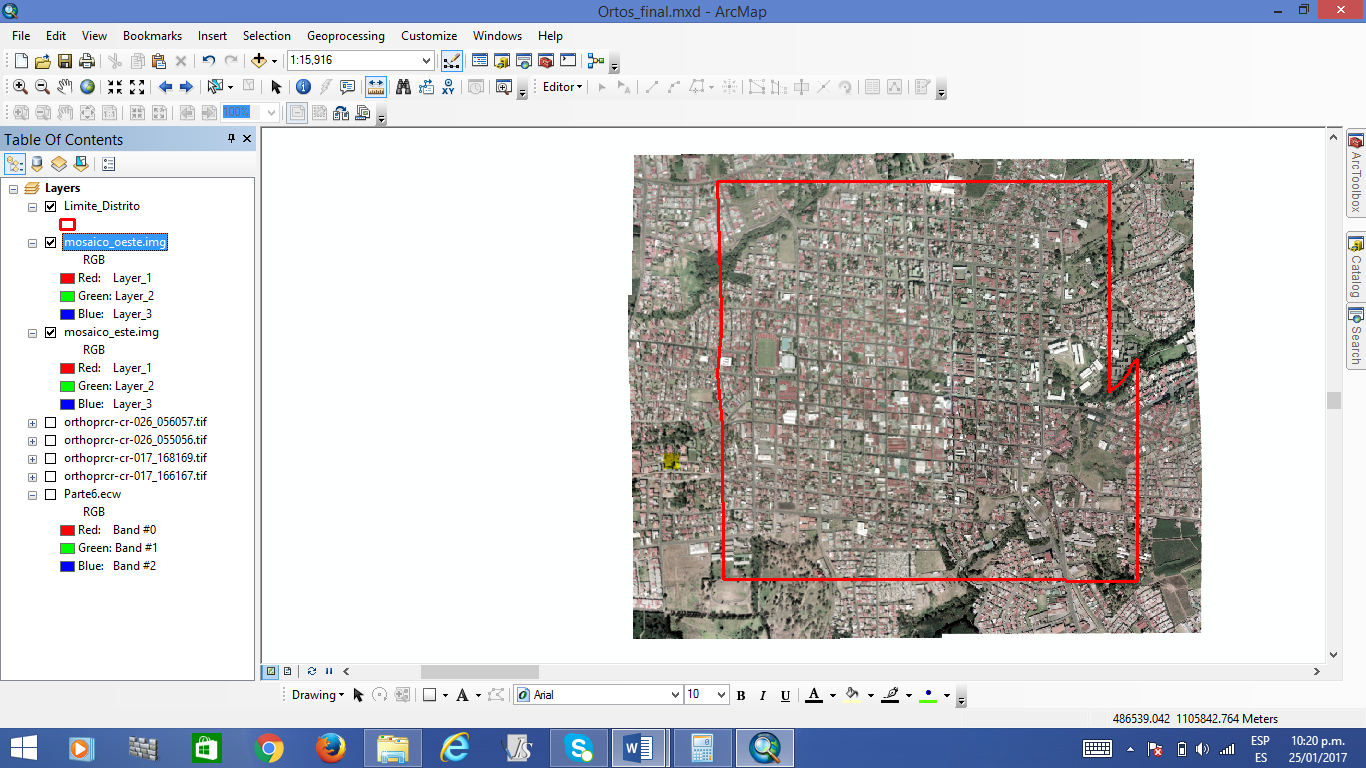Expand the orthoprcr-cr-026_056057.tif layer
Screen dimensions: 1366x768
pos(32,423)
